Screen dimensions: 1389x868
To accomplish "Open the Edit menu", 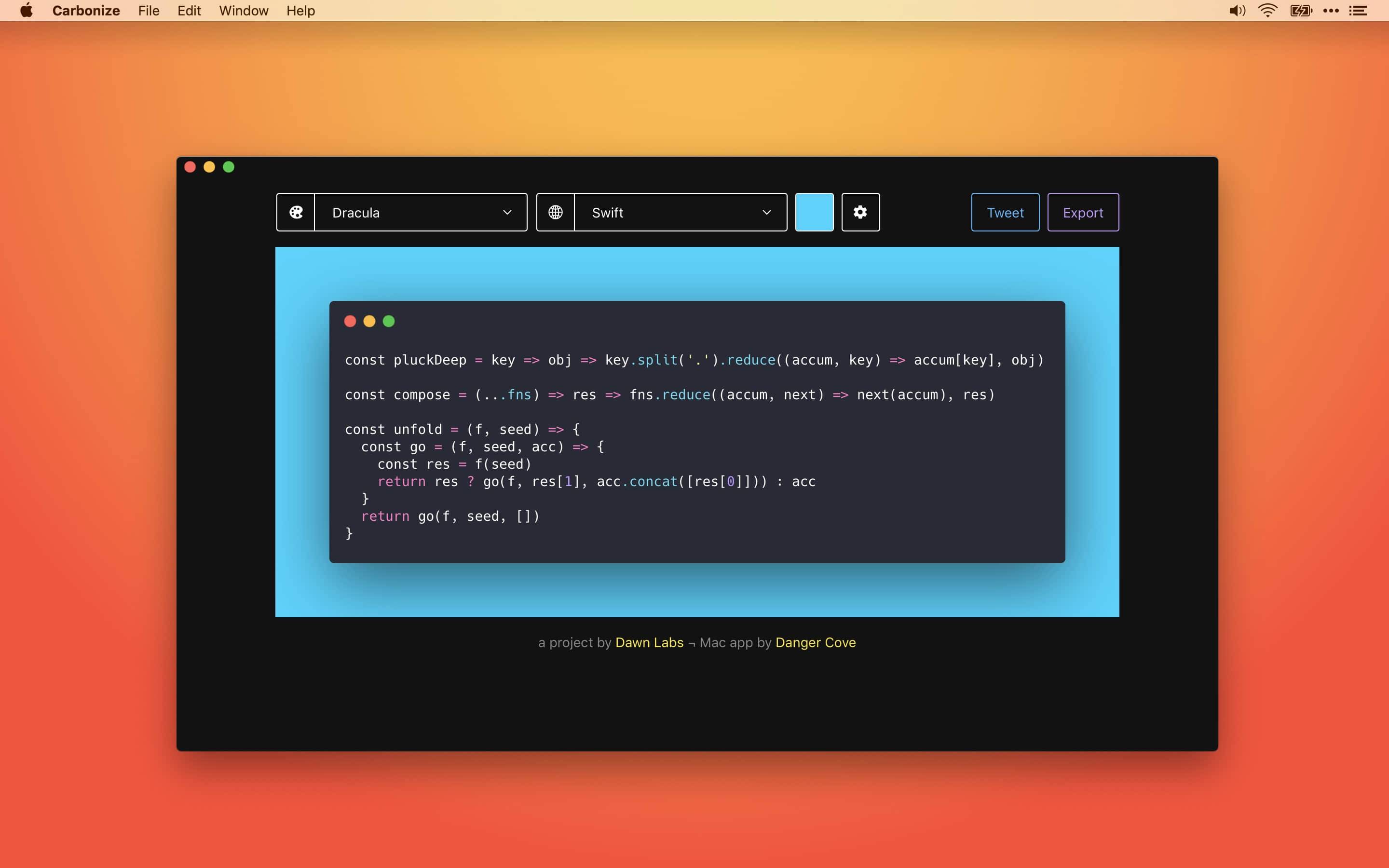I will click(189, 11).
